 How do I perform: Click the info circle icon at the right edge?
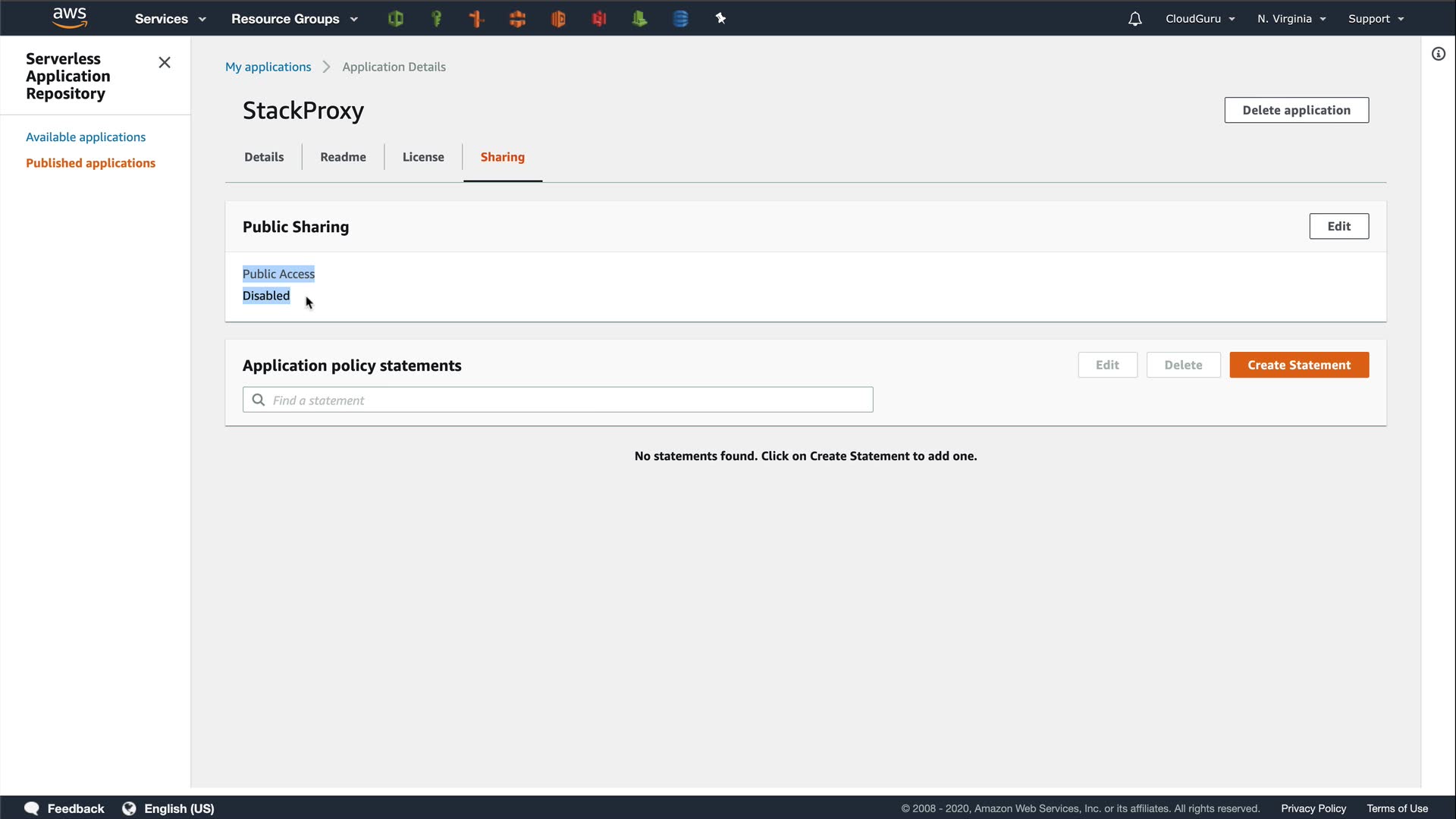click(1438, 54)
